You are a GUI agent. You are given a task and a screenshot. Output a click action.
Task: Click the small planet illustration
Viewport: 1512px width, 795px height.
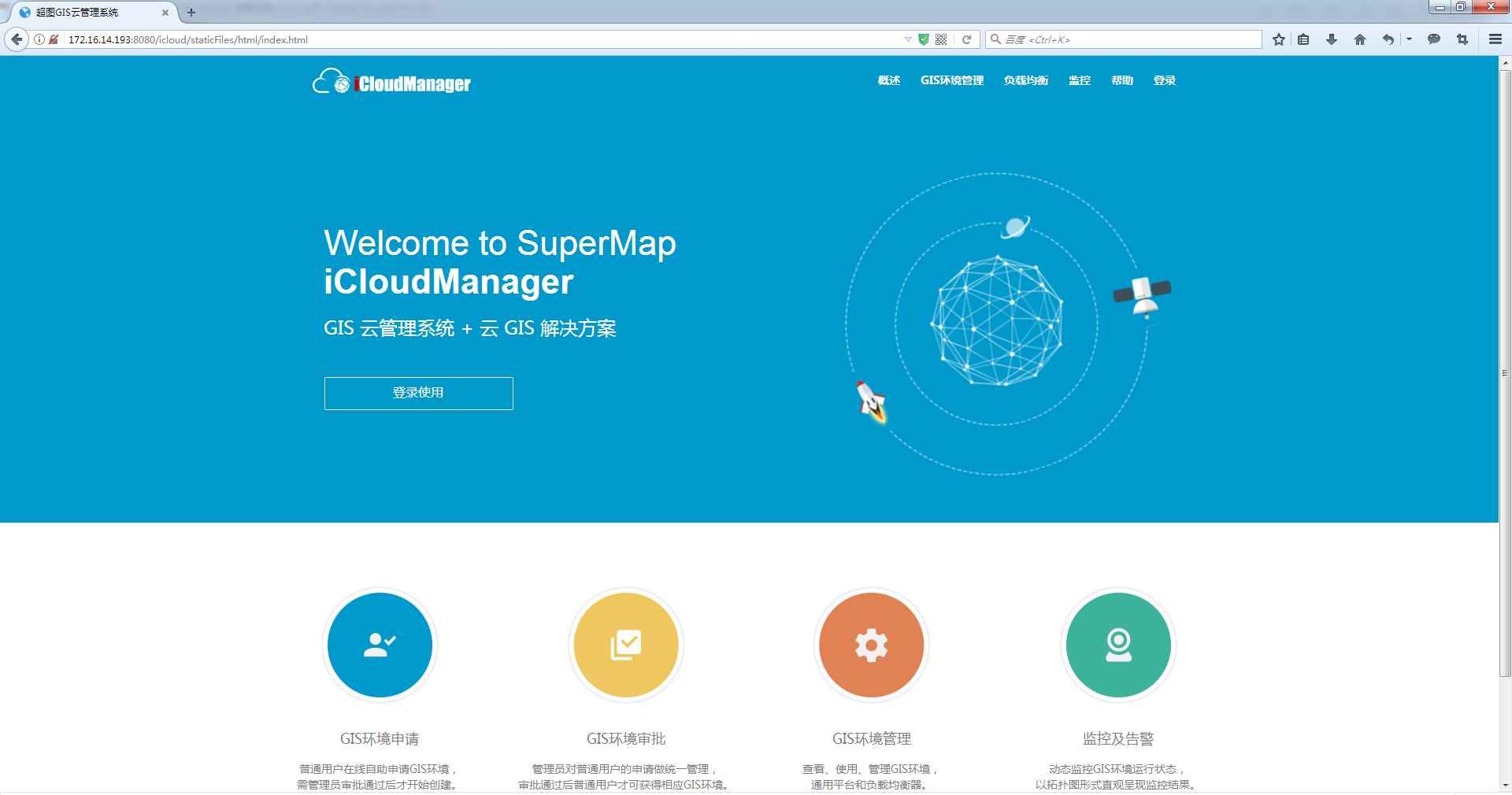tap(1015, 227)
